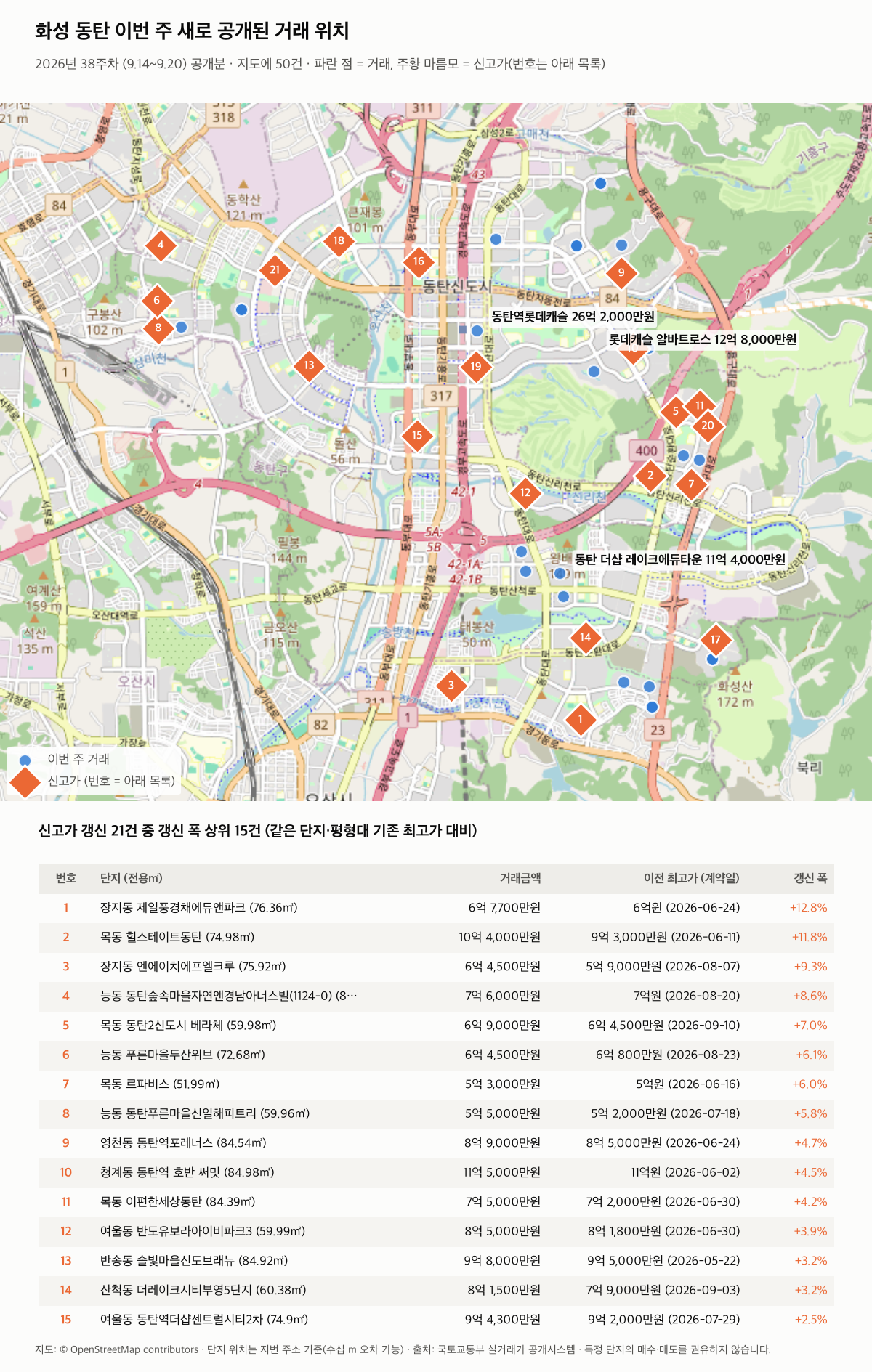Screen dimensions: 872x1372
Task: Click the 동탄역롯데캐슬 26억 2,000만원 label
Action: tap(573, 317)
